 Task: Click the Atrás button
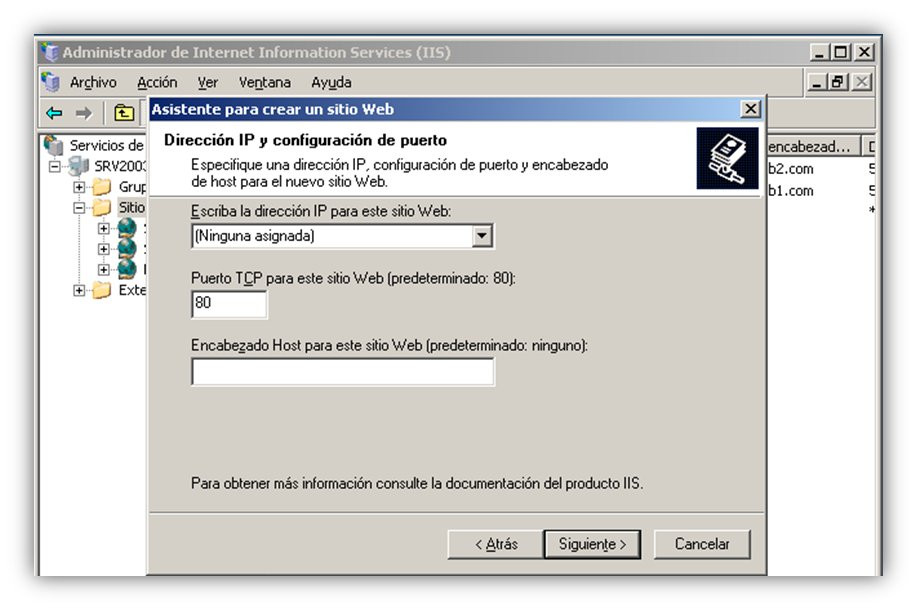tap(495, 544)
